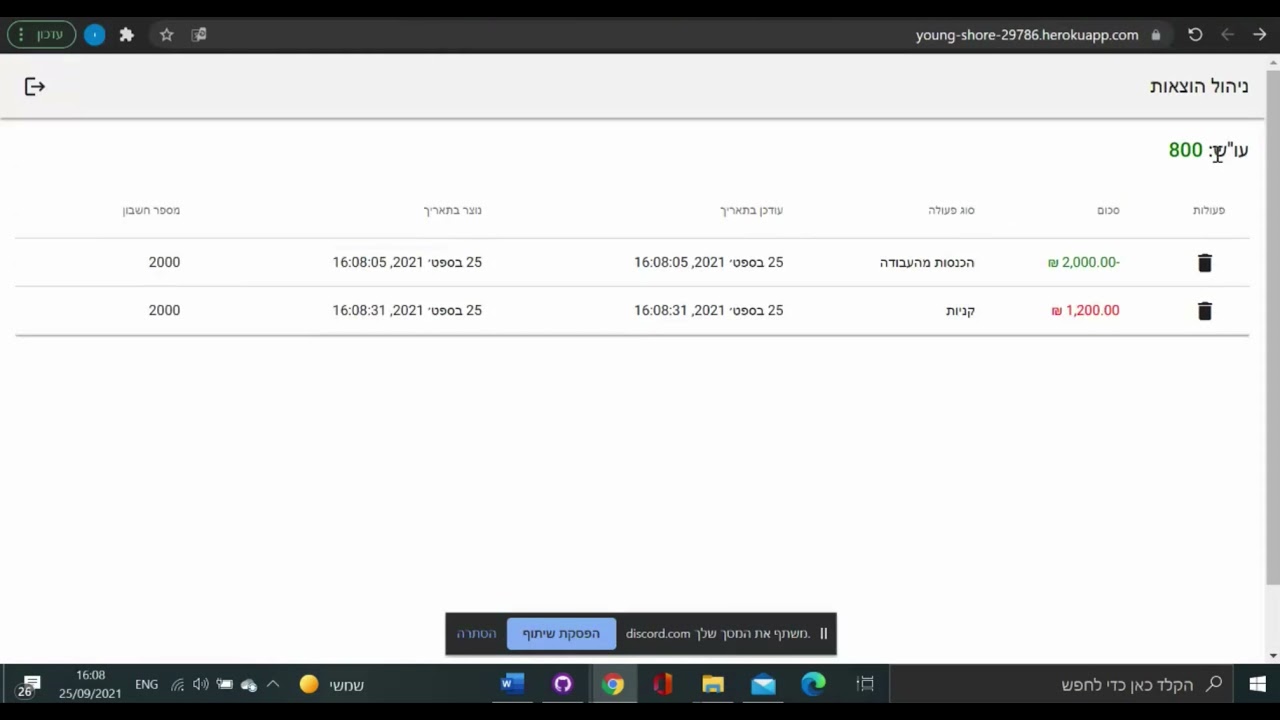
Task: Bookmark this page with the star icon
Action: (x=167, y=35)
